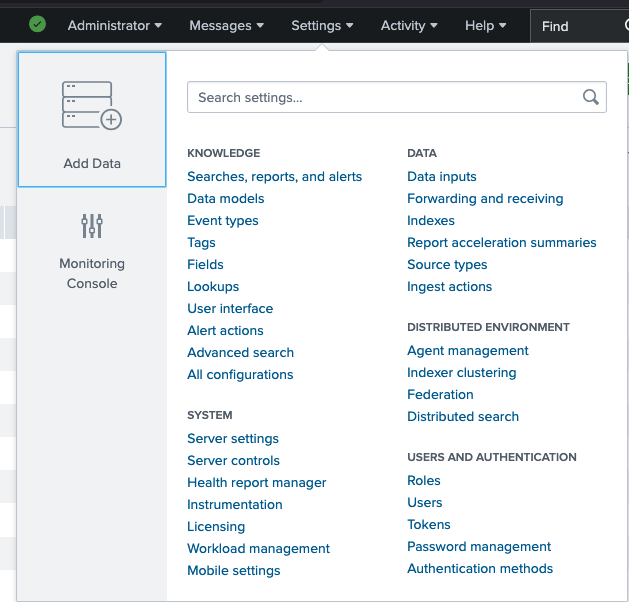
Task: Navigate to Users page
Action: coord(424,503)
